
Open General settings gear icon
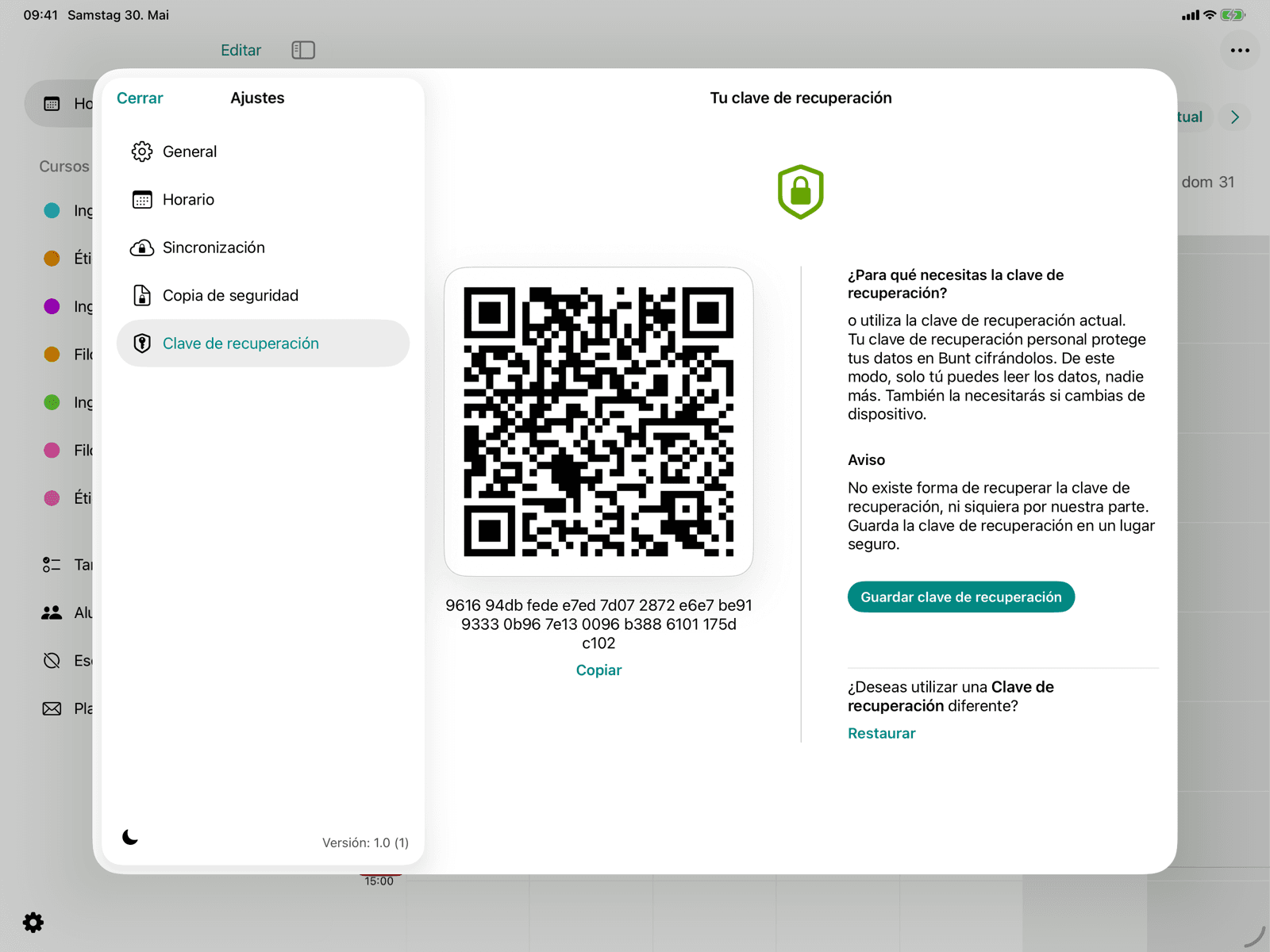click(x=142, y=152)
